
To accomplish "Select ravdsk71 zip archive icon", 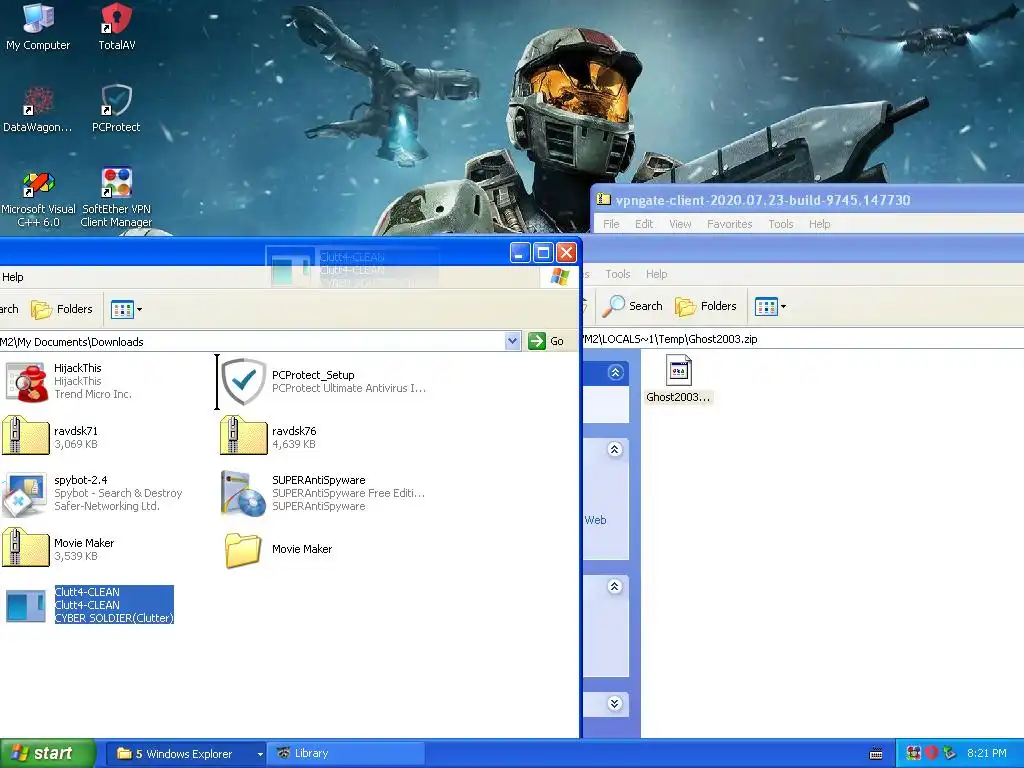I will click(x=25, y=435).
